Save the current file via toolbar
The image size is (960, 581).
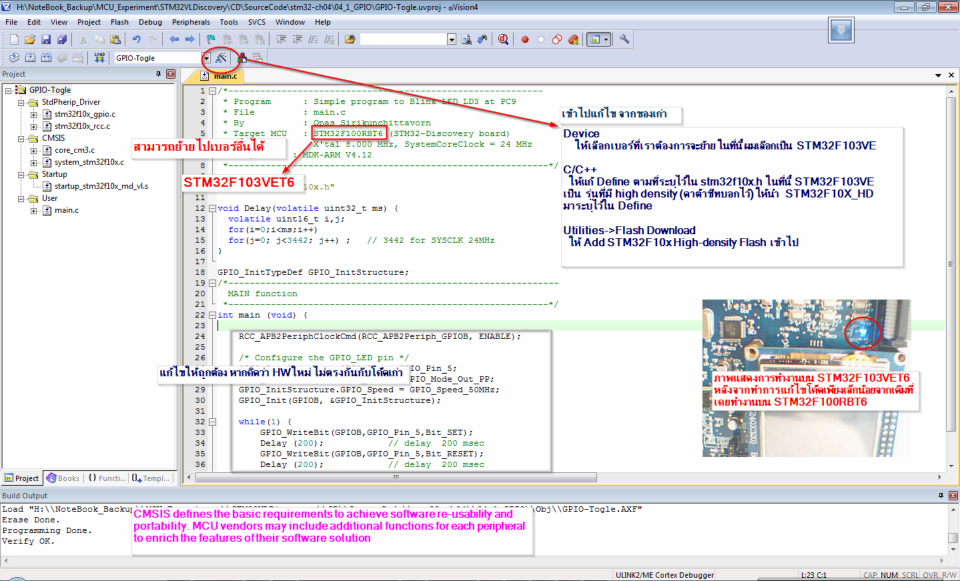(x=46, y=40)
